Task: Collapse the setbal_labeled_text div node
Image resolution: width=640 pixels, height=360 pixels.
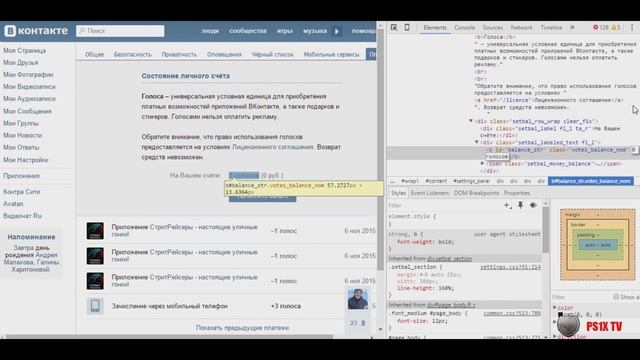Action: [x=476, y=142]
